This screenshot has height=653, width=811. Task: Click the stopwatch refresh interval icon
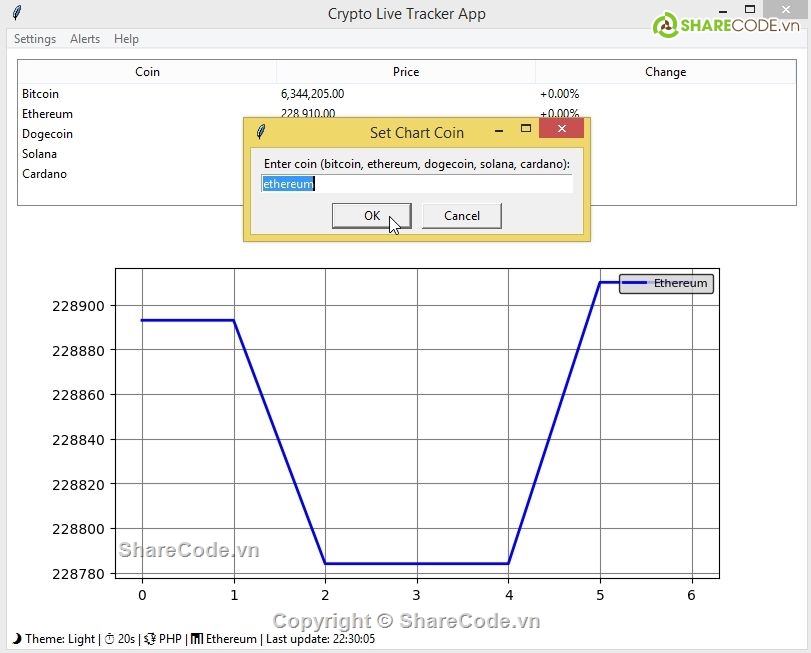[x=109, y=639]
